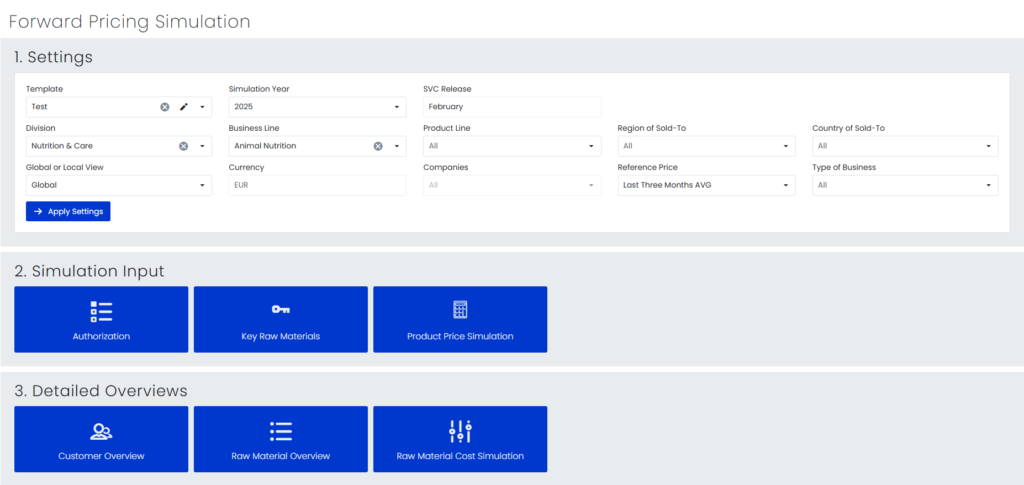Image resolution: width=1024 pixels, height=485 pixels.
Task: Select the calculator icon above Product Price Simulation
Action: click(460, 309)
